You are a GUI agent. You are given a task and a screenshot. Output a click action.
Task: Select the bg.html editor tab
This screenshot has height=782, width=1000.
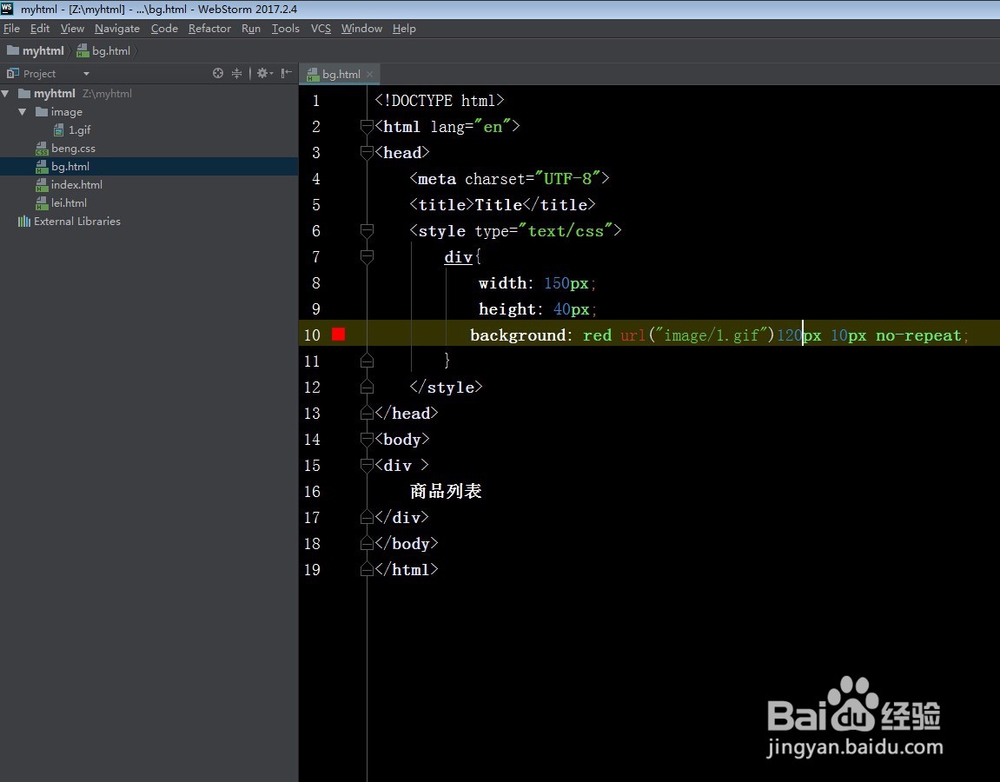[x=341, y=74]
